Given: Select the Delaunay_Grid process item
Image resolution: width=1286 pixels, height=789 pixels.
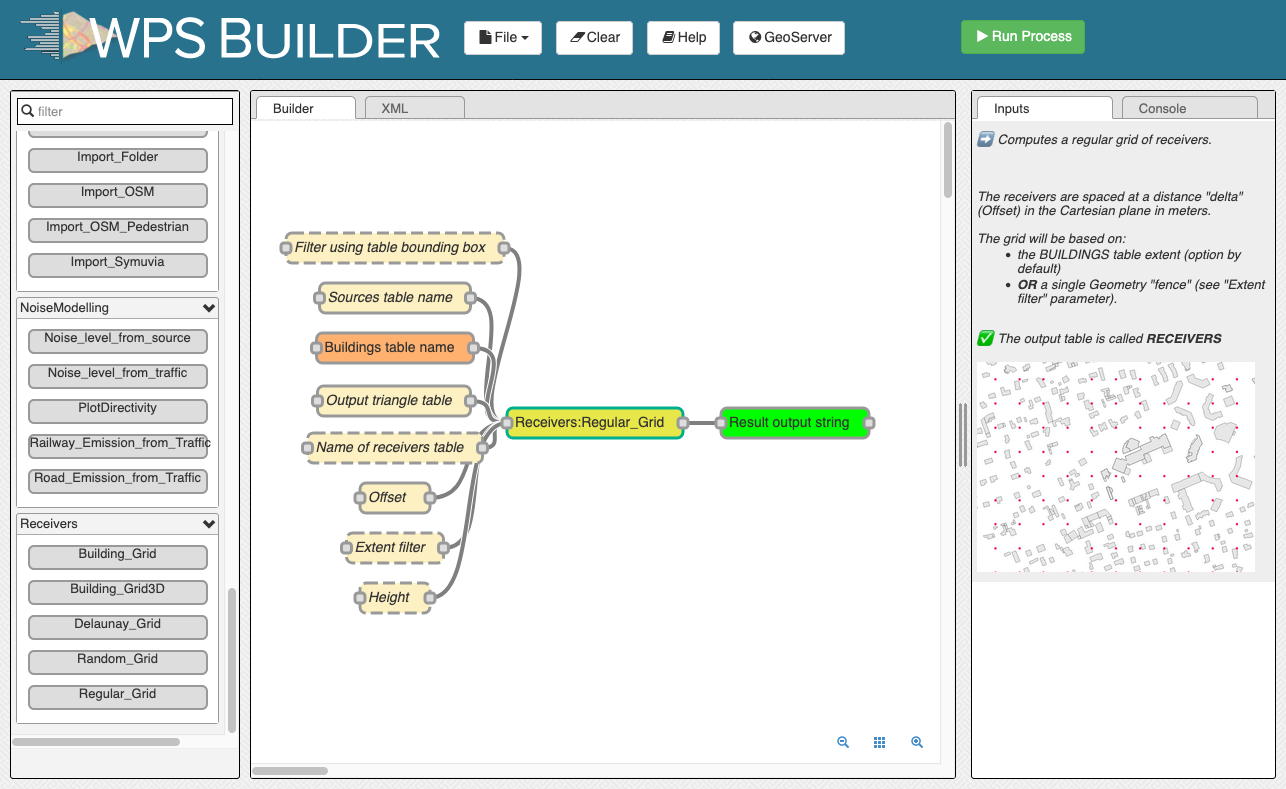Looking at the screenshot, I should pyautogui.click(x=118, y=626).
